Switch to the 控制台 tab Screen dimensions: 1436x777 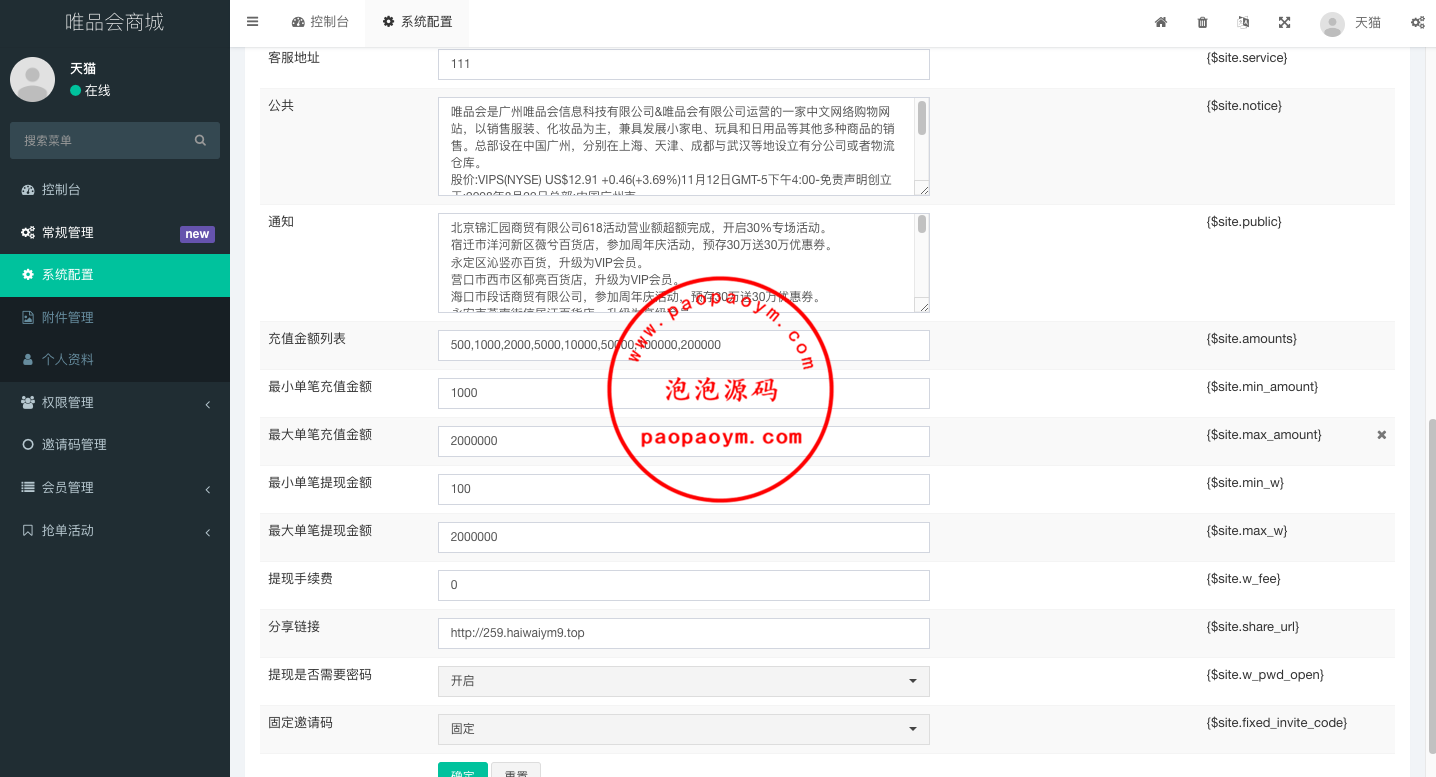(320, 22)
